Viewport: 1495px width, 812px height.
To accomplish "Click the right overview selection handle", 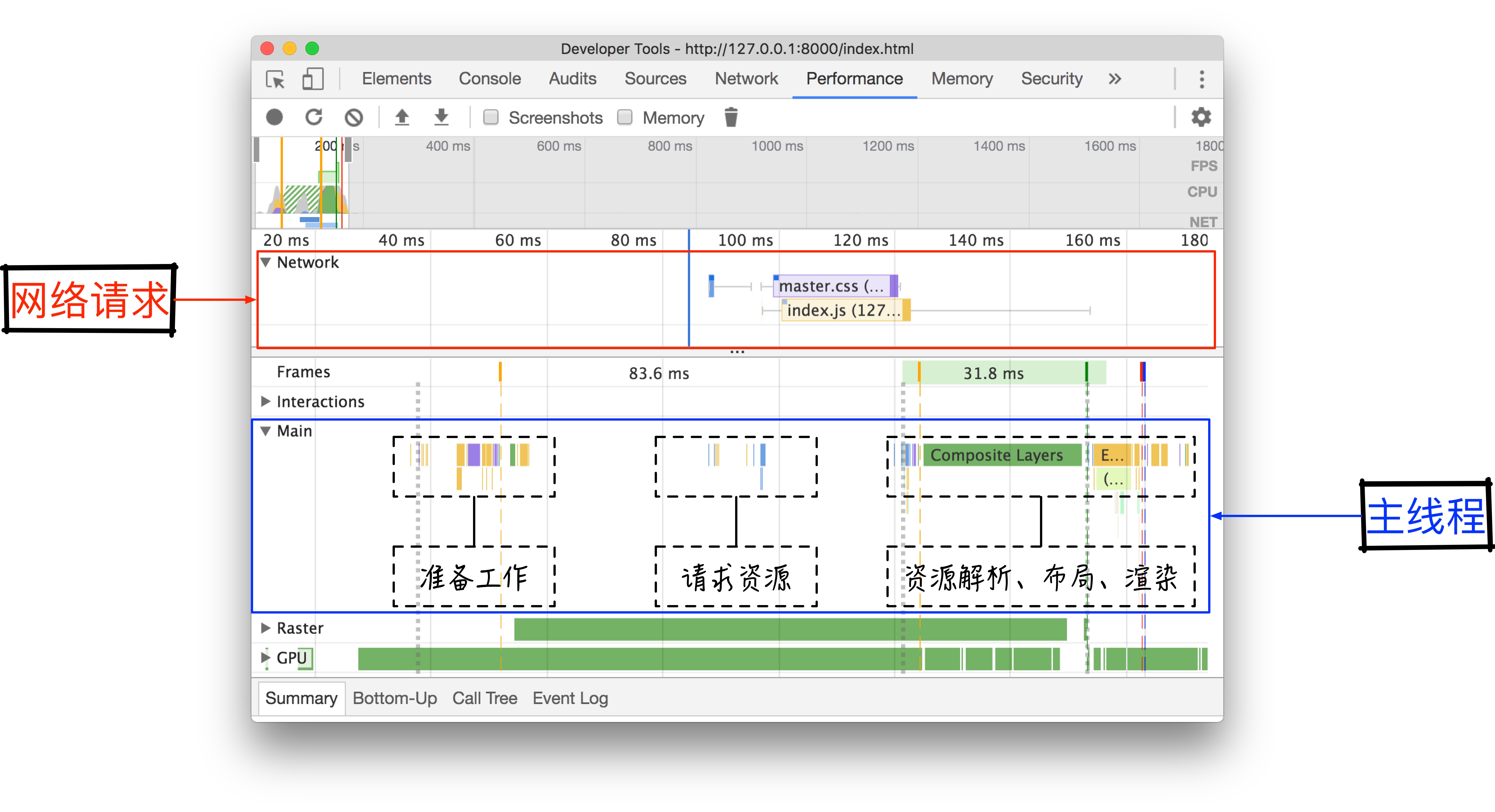I will [348, 150].
